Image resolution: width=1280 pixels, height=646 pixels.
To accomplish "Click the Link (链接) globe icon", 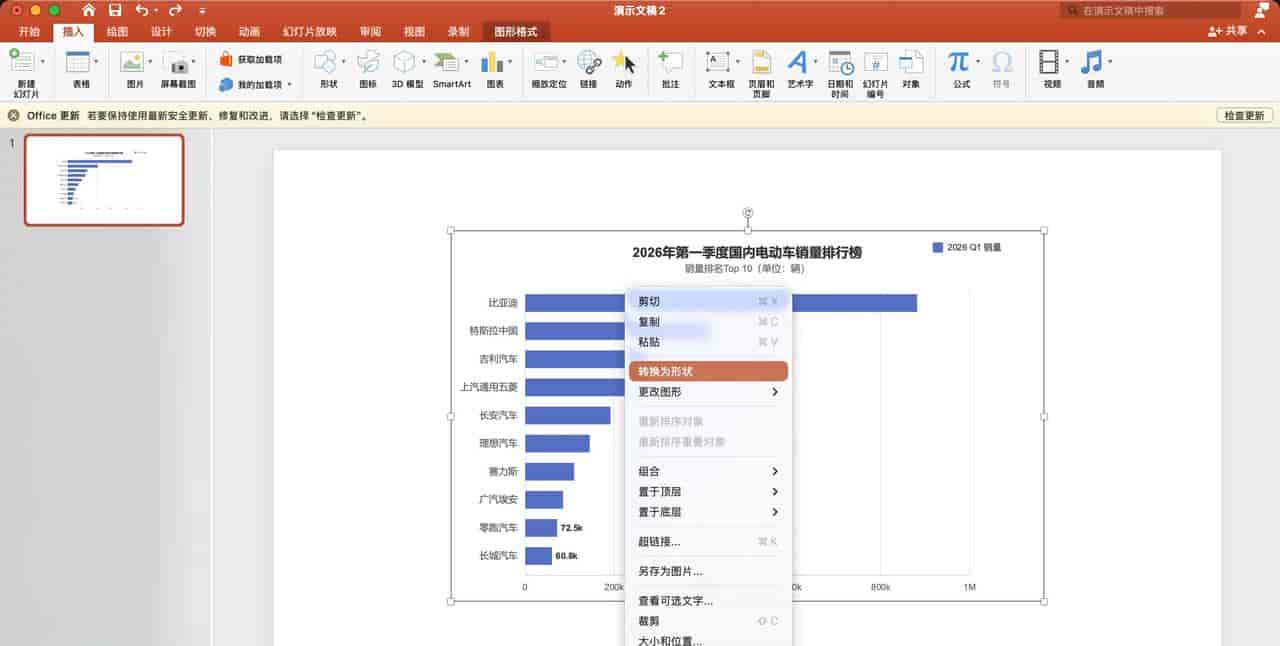I will click(589, 62).
